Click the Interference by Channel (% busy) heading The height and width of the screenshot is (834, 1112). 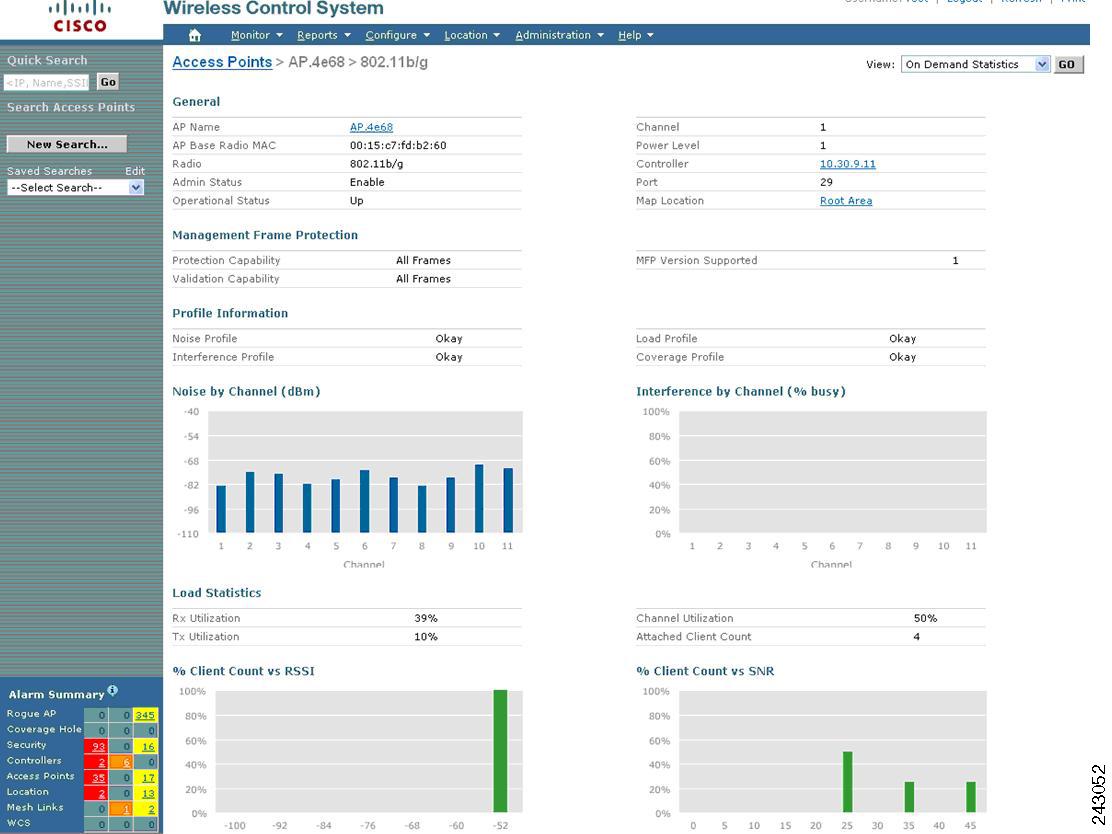pos(741,391)
